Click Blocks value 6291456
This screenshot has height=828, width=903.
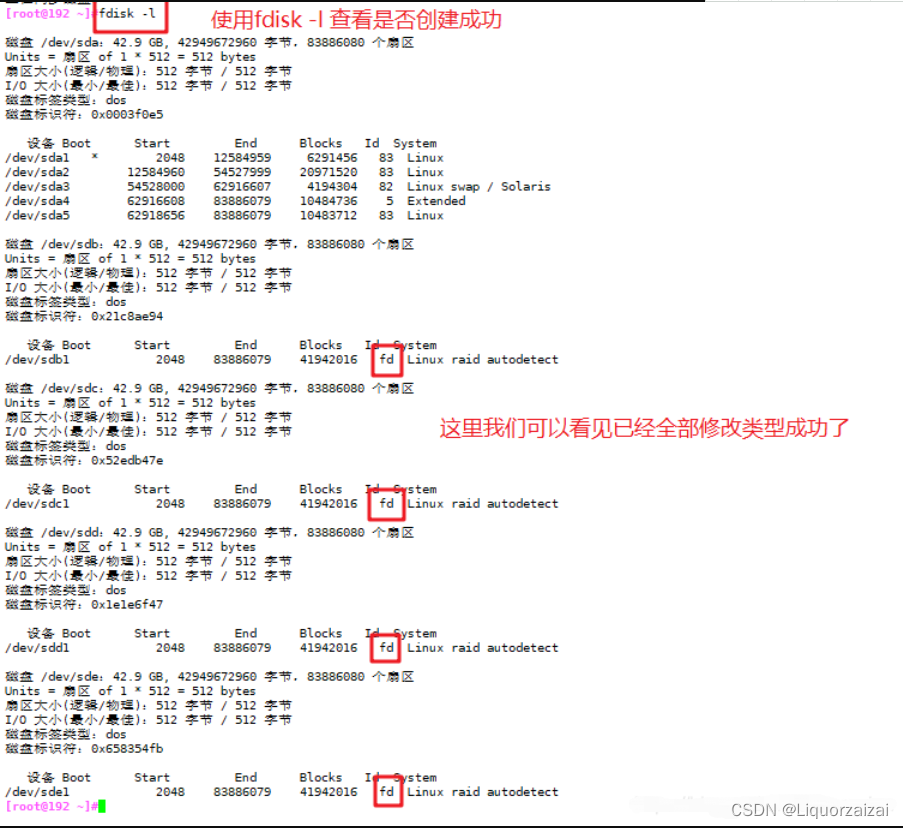pos(332,158)
